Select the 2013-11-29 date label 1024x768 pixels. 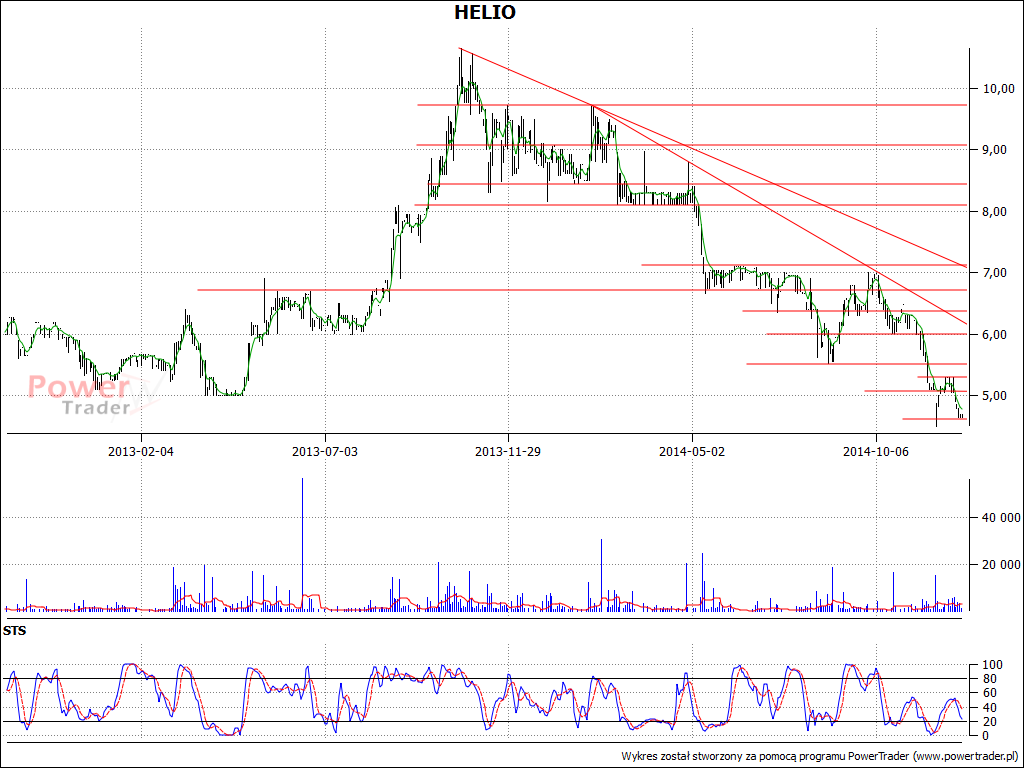(x=507, y=451)
